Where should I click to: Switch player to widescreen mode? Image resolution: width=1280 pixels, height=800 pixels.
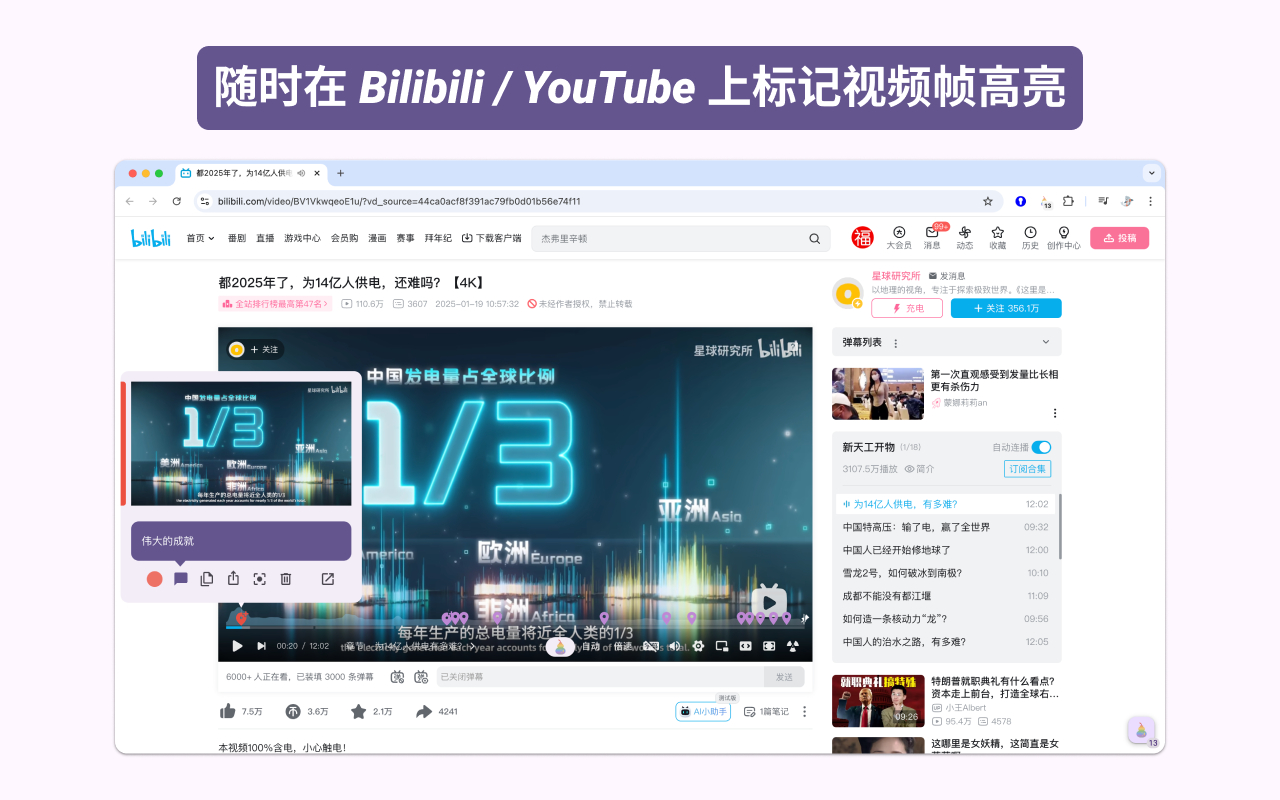pyautogui.click(x=745, y=646)
